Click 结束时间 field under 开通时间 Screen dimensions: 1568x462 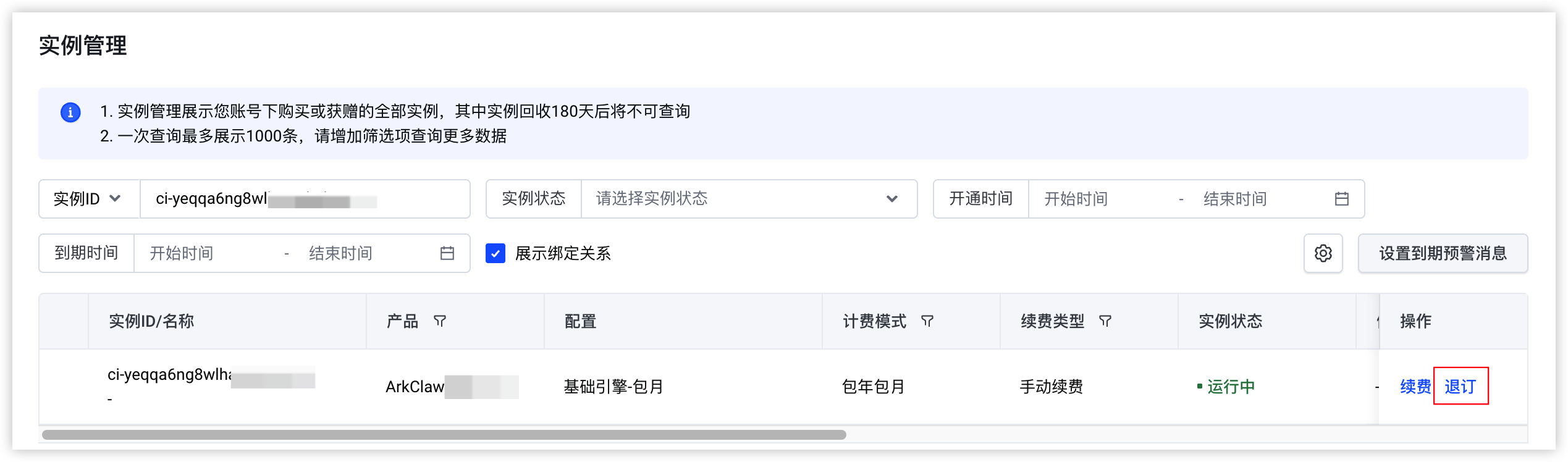[1260, 199]
